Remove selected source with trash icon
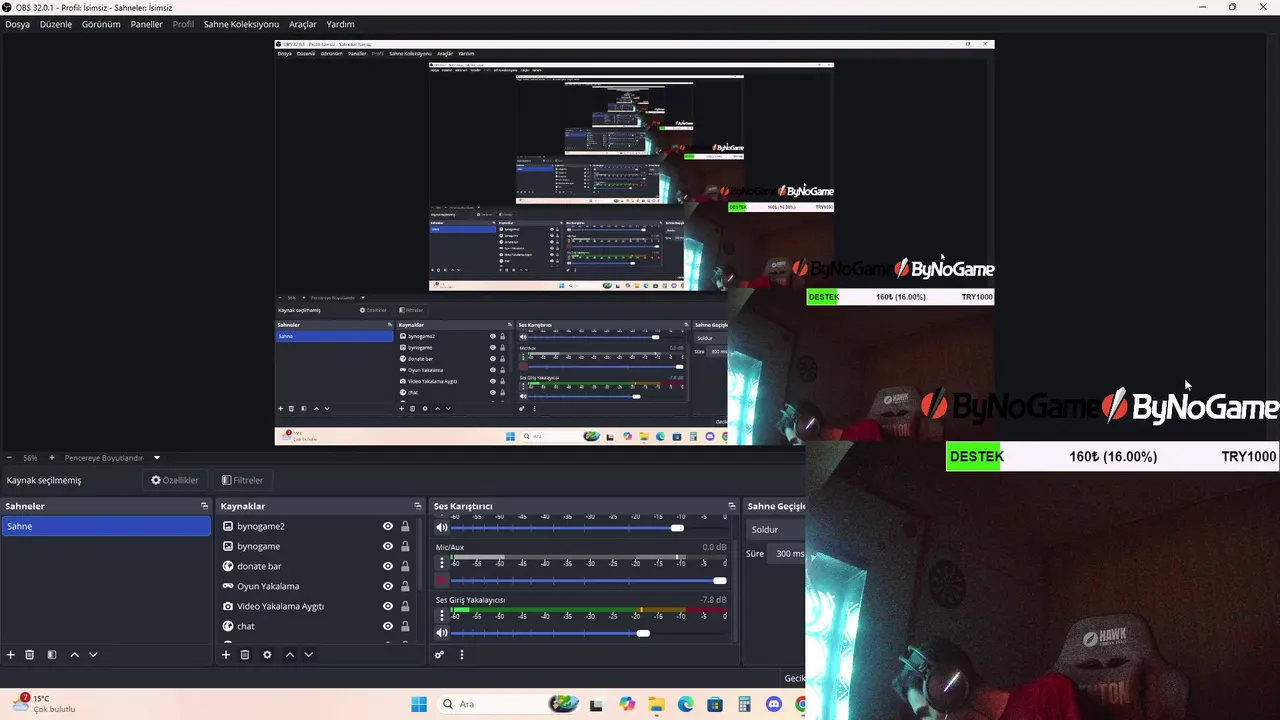Screen dimensions: 1280x720 click(245, 655)
